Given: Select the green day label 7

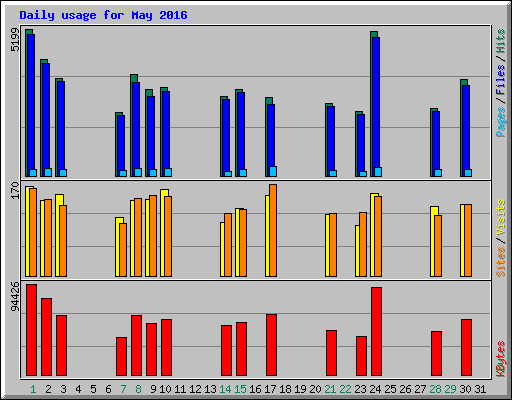Looking at the screenshot, I should [x=123, y=389].
